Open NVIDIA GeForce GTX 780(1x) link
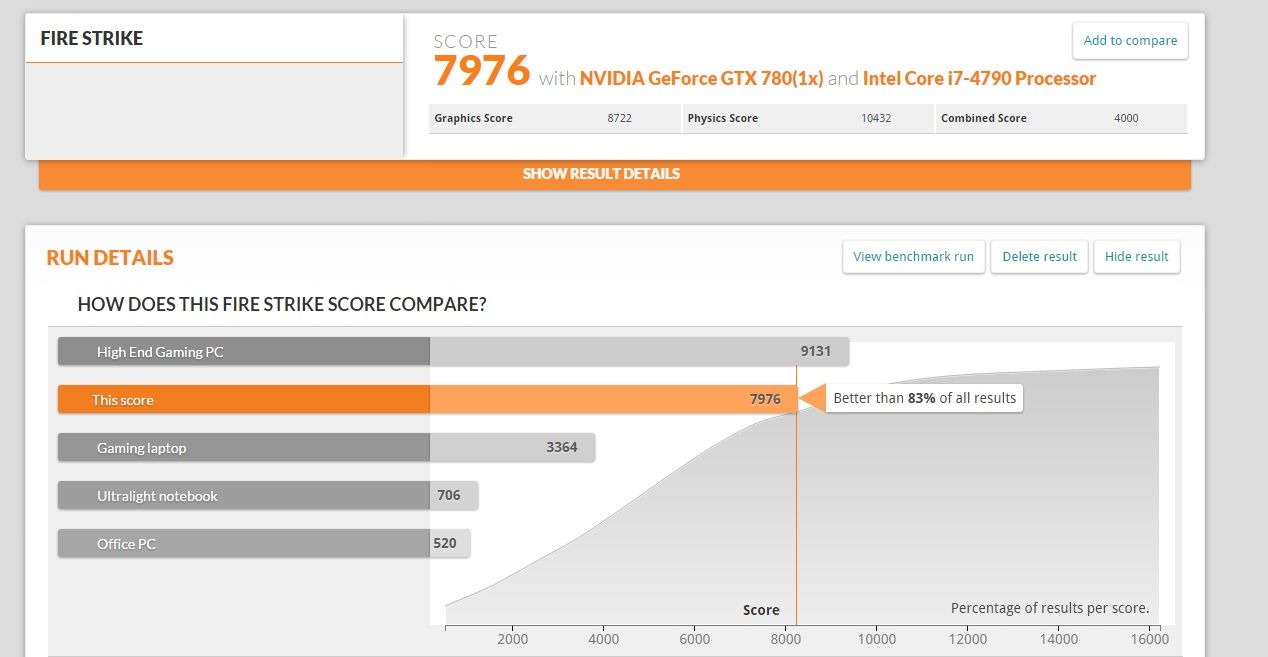Viewport: 1268px width, 657px height. pyautogui.click(x=701, y=78)
